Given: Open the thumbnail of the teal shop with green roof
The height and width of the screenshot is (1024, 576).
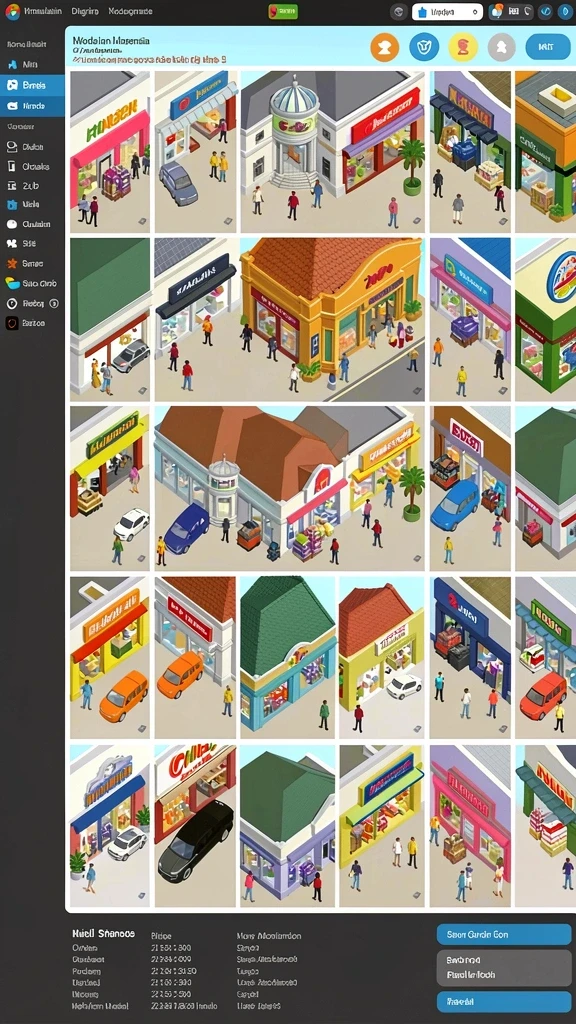Looking at the screenshot, I should pyautogui.click(x=287, y=658).
